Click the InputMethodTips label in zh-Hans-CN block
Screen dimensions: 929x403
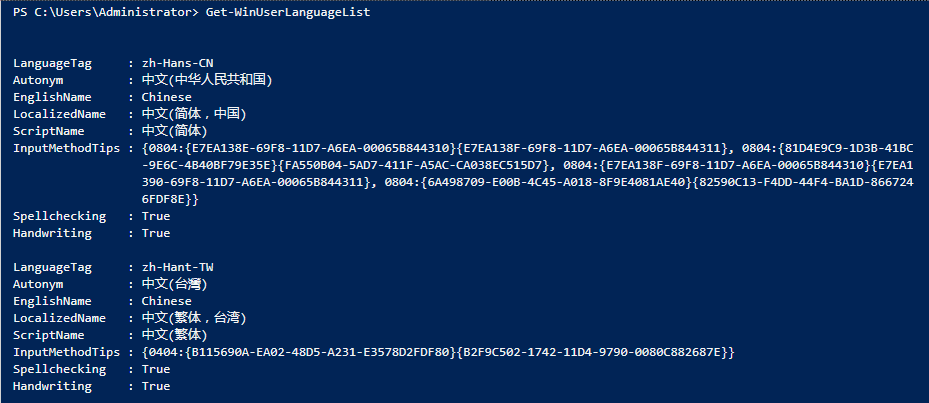[x=62, y=148]
